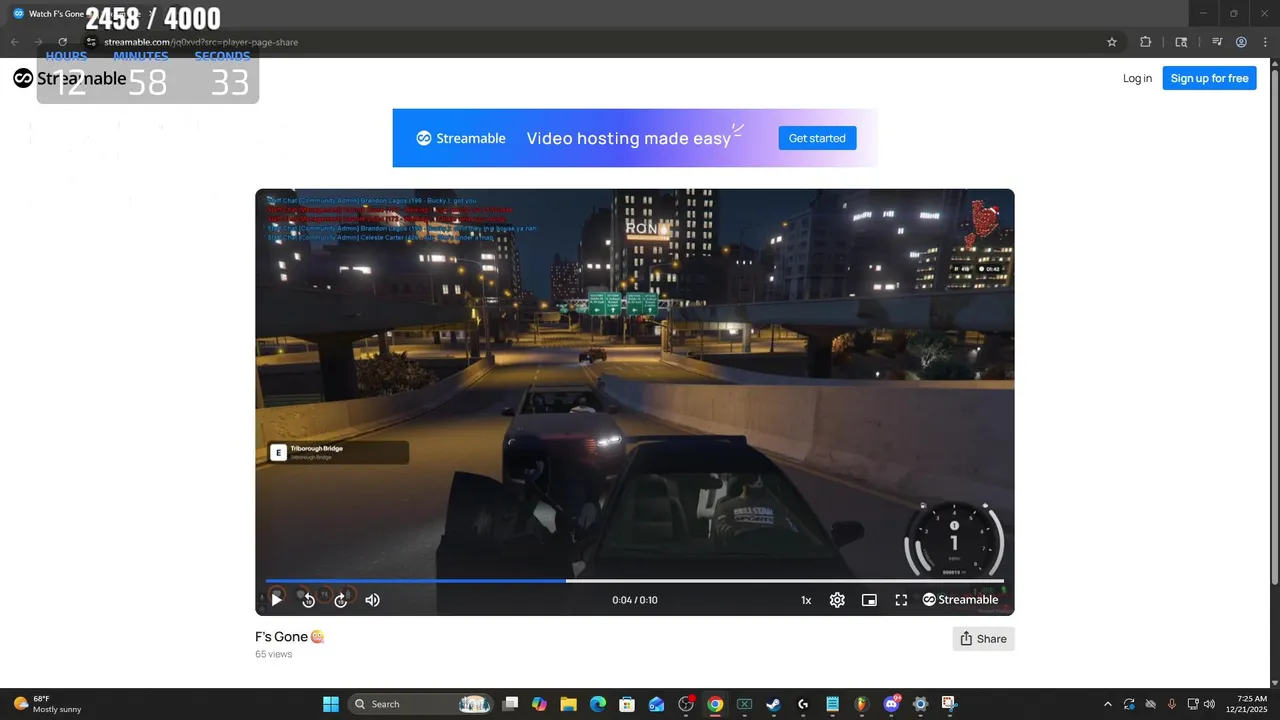
Task: Open the video settings gear
Action: pyautogui.click(x=837, y=600)
